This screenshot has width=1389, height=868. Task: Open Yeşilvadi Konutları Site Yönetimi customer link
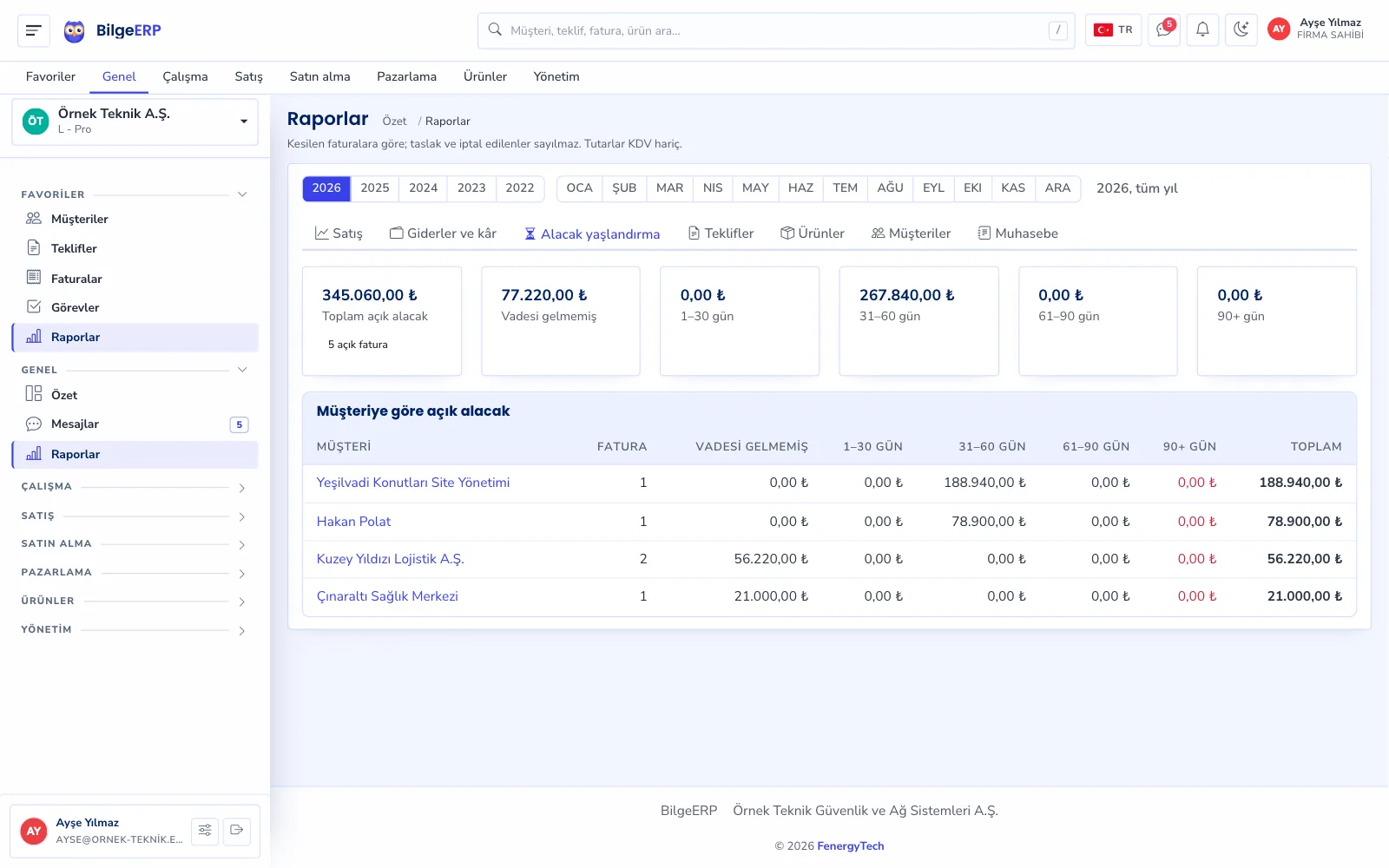pyautogui.click(x=413, y=483)
